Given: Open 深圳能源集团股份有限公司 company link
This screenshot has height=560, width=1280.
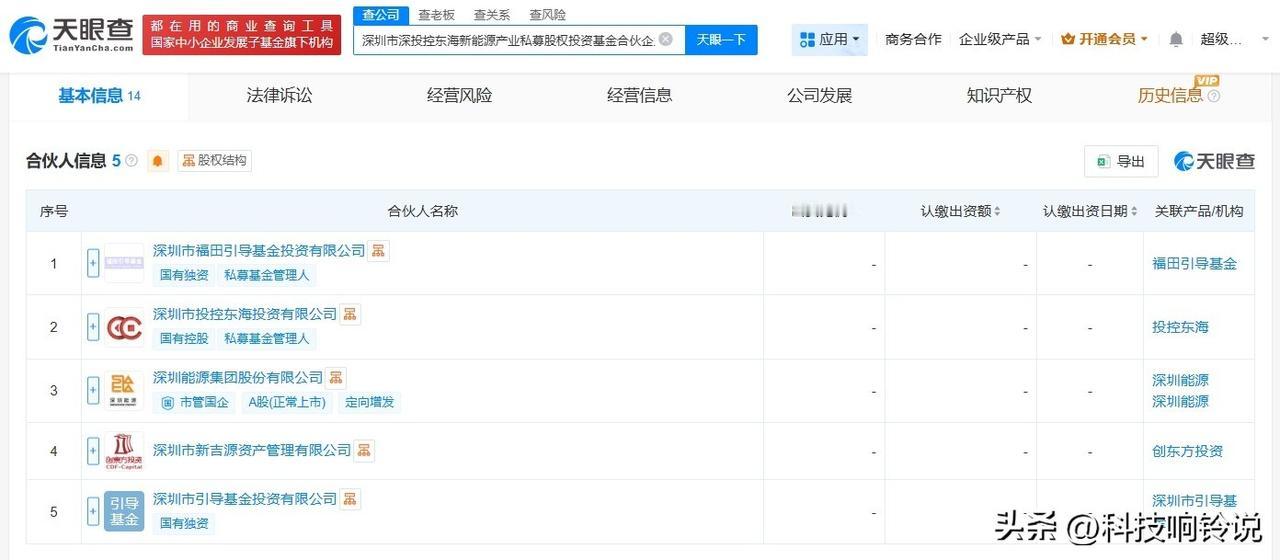Looking at the screenshot, I should (x=238, y=377).
